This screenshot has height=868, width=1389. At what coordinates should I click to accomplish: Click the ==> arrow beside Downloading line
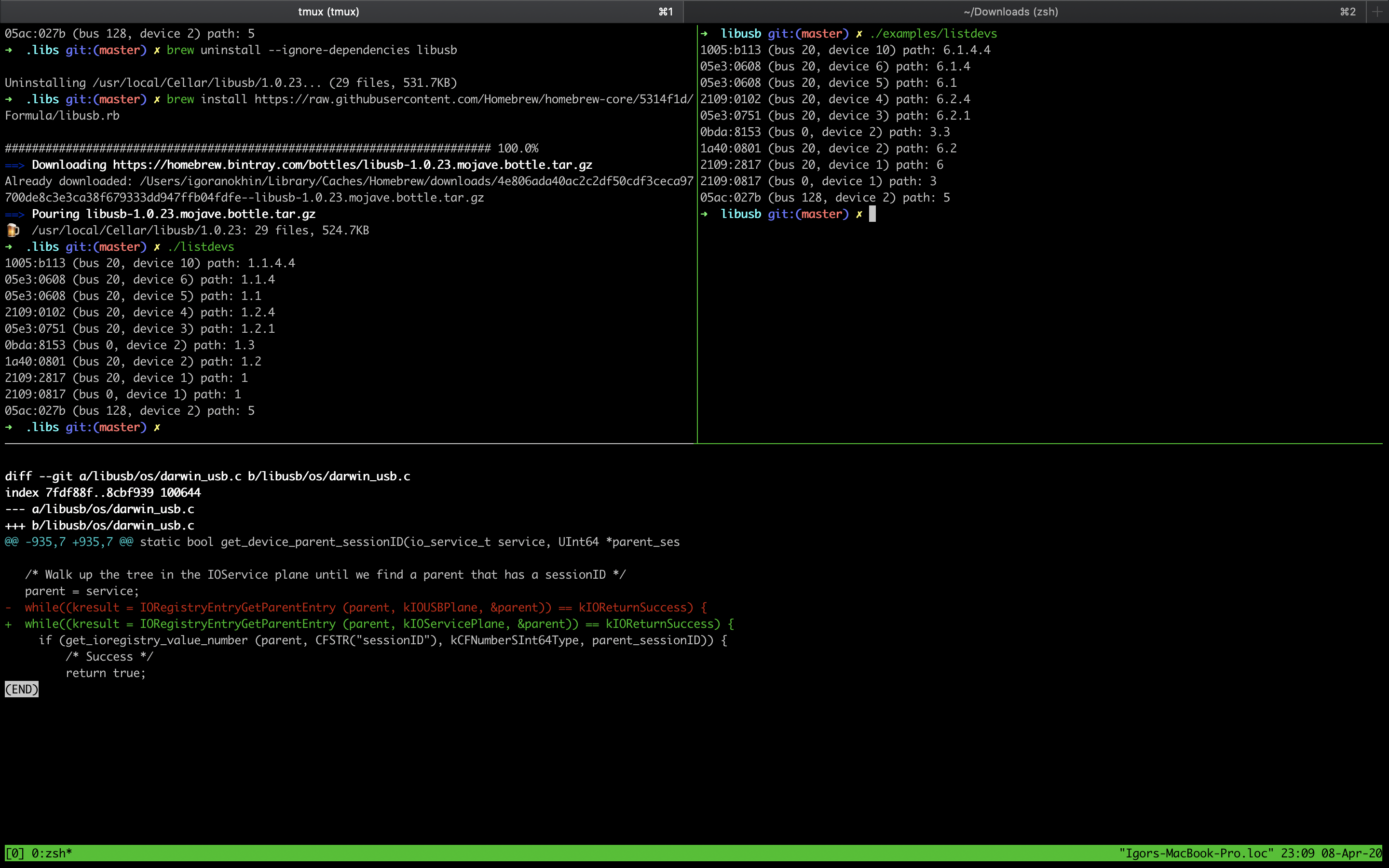14,164
